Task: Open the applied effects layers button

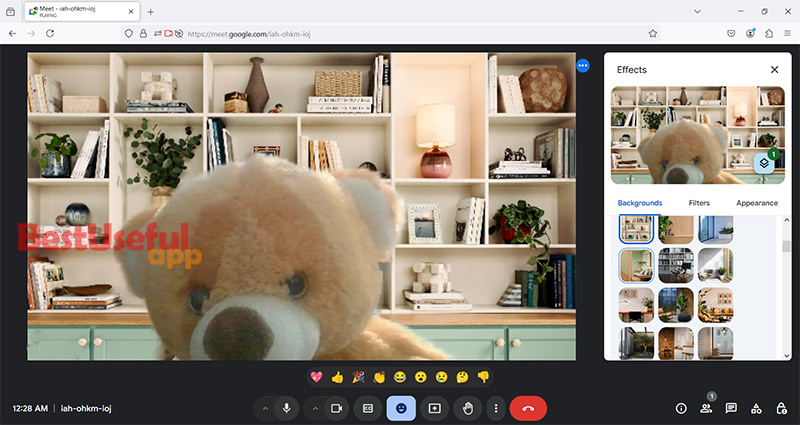Action: tap(764, 163)
